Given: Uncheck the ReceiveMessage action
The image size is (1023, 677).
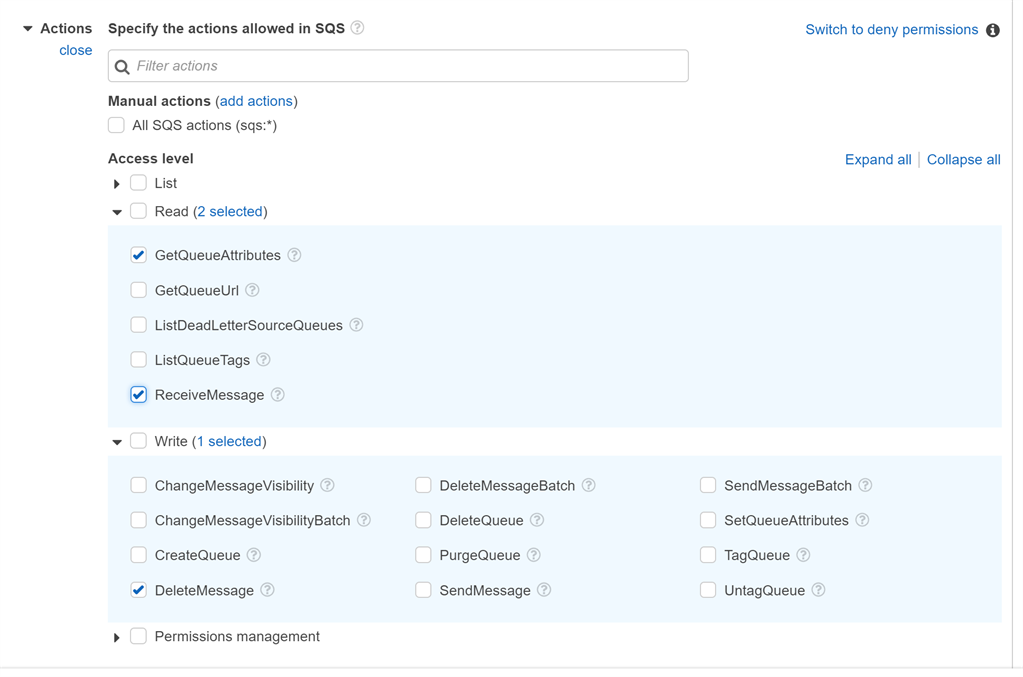Looking at the screenshot, I should 138,394.
